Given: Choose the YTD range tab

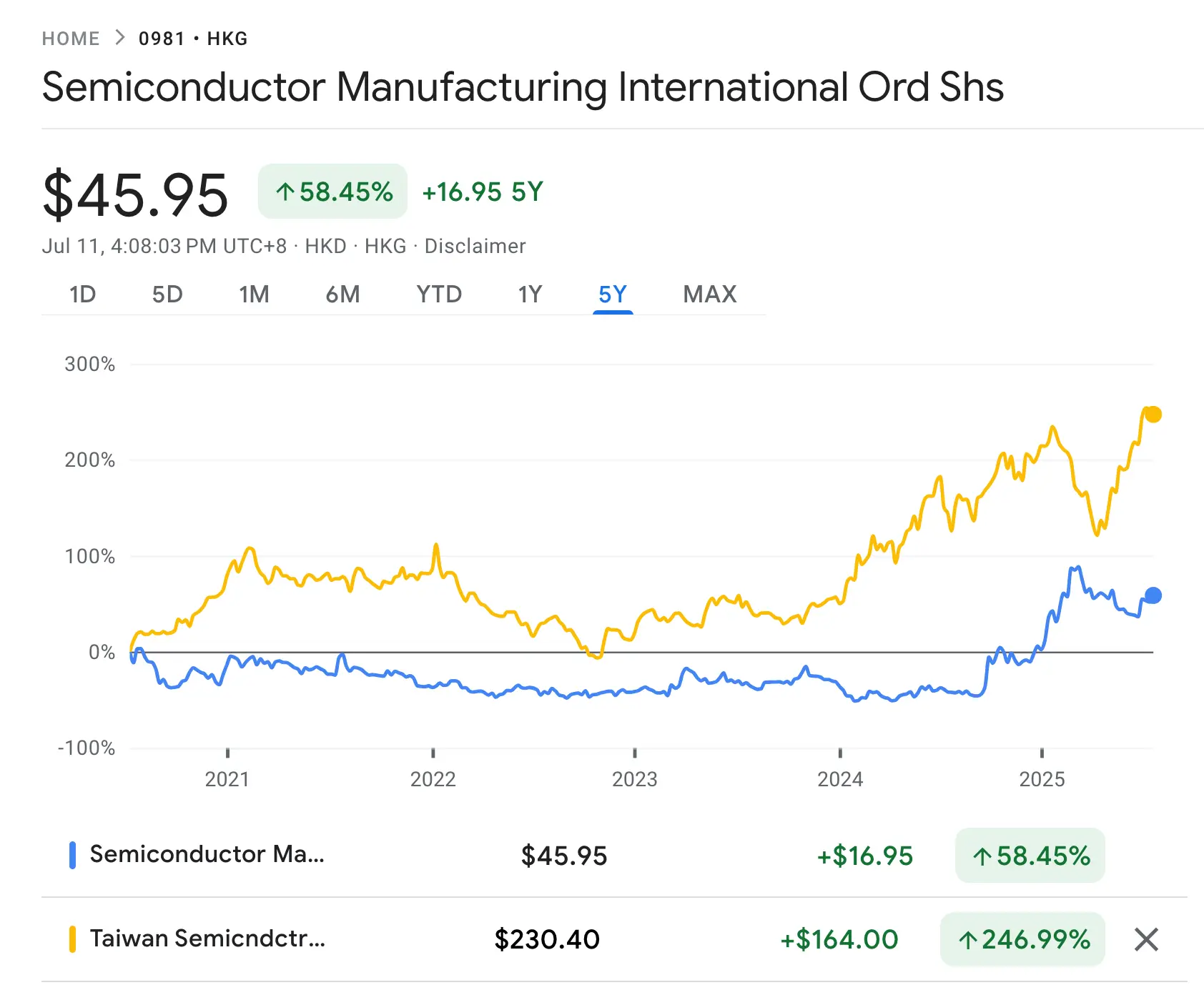Looking at the screenshot, I should (x=439, y=294).
